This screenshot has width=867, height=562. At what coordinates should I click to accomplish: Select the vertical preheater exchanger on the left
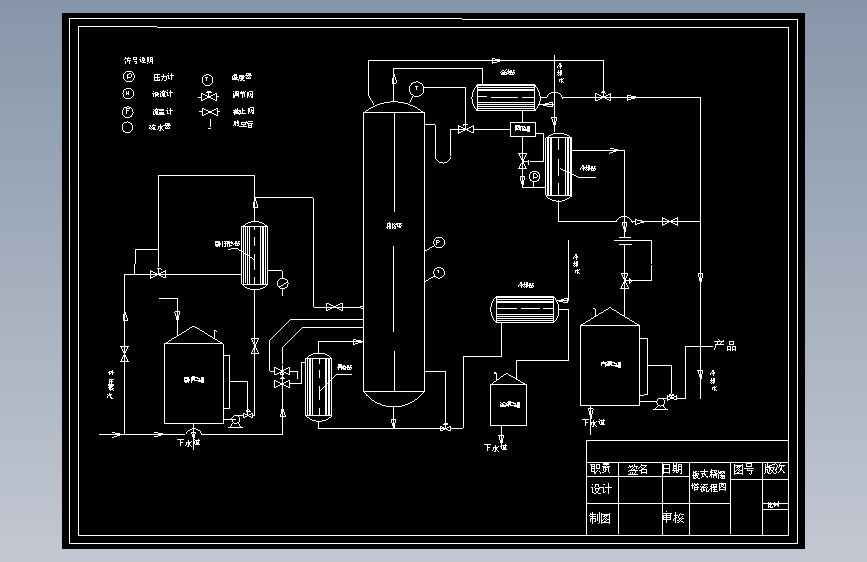(254, 254)
